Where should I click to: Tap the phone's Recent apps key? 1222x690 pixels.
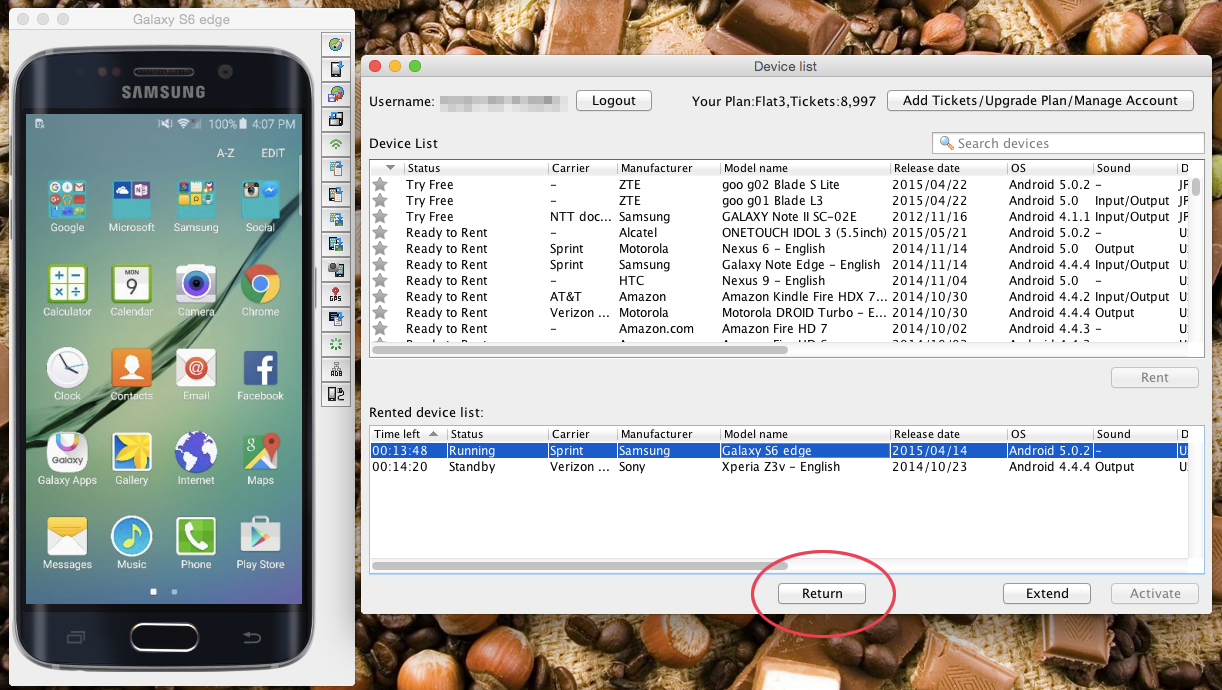pos(75,637)
